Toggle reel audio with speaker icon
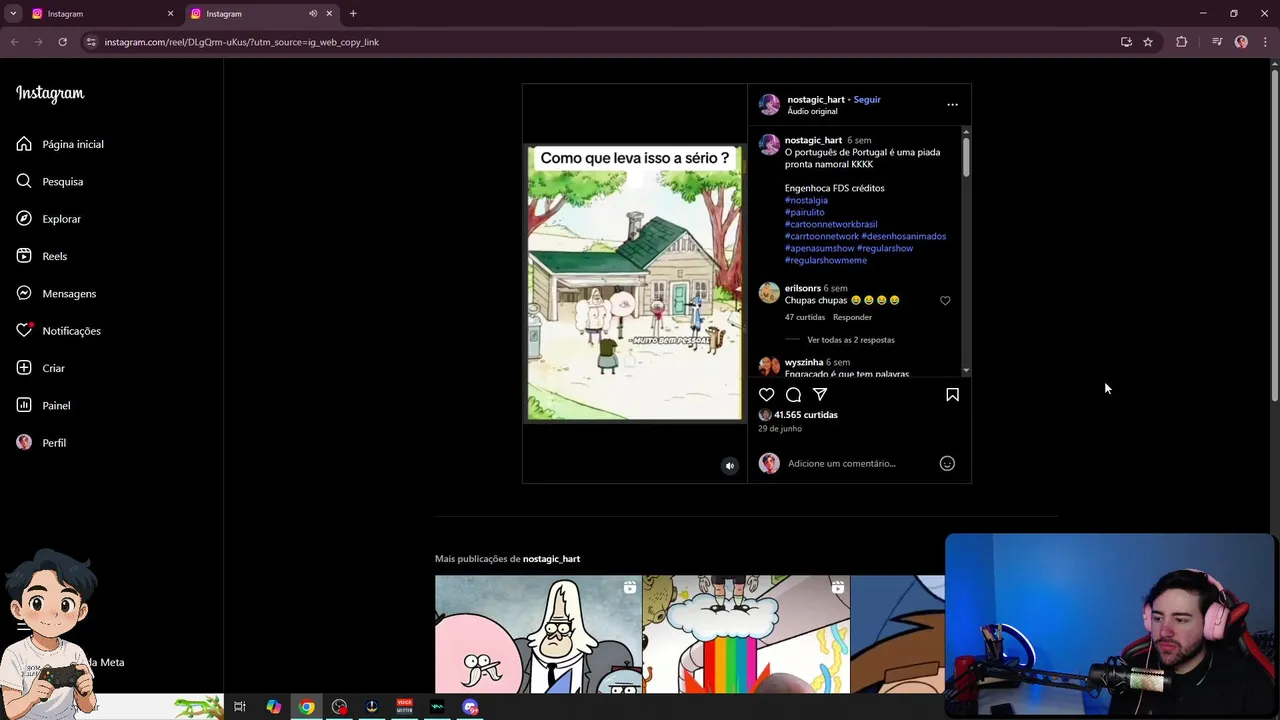1280x720 pixels. (x=730, y=466)
